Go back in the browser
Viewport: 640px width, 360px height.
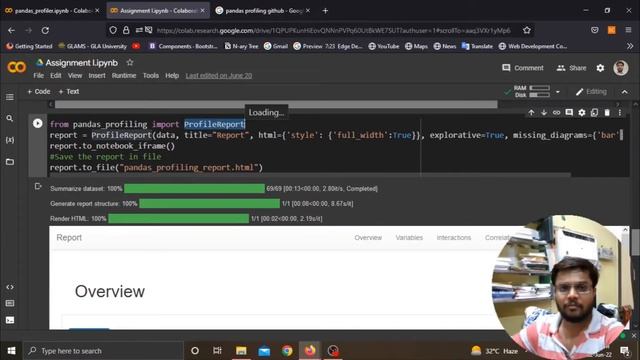point(11,30)
